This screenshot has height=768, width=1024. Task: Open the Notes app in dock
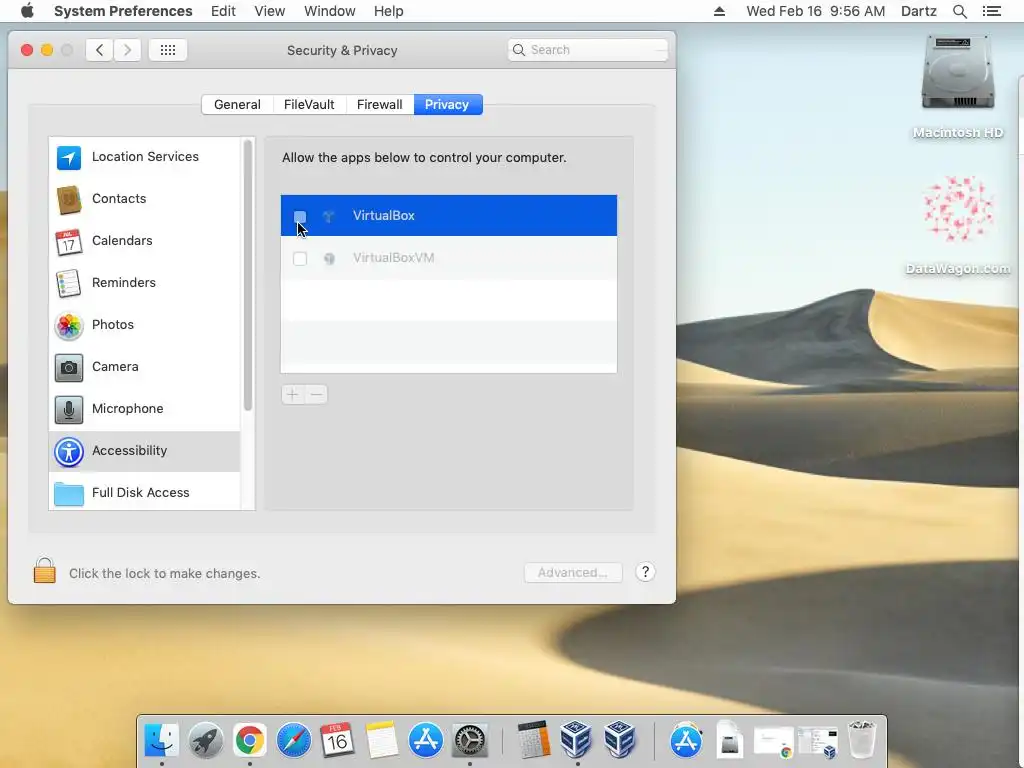click(x=381, y=740)
